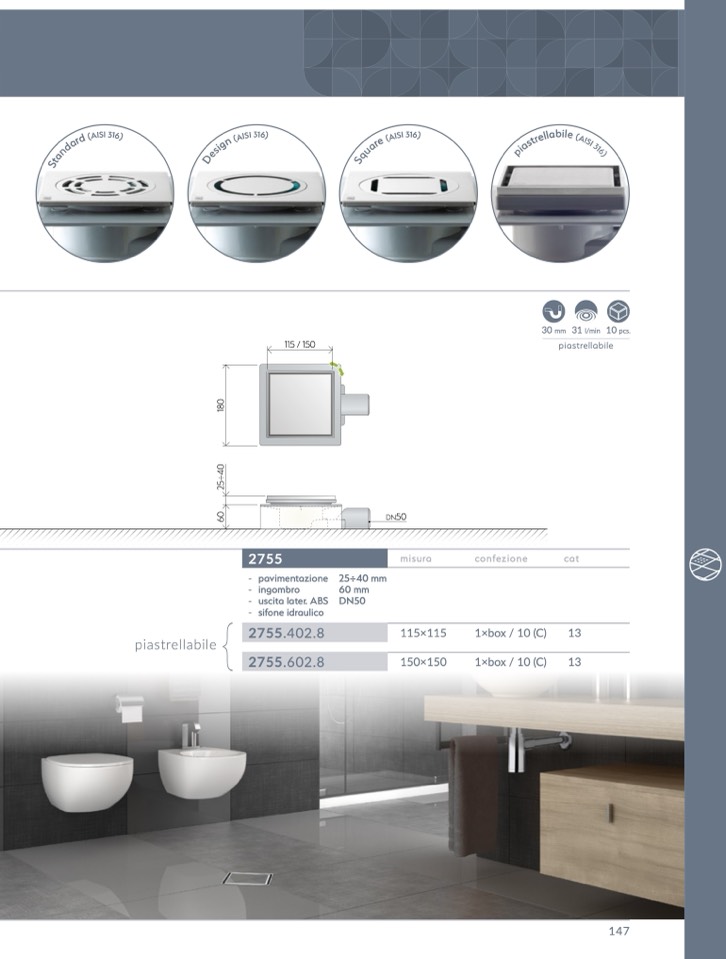Image resolution: width=726 pixels, height=959 pixels.
Task: Click the misura column header
Action: [x=415, y=559]
